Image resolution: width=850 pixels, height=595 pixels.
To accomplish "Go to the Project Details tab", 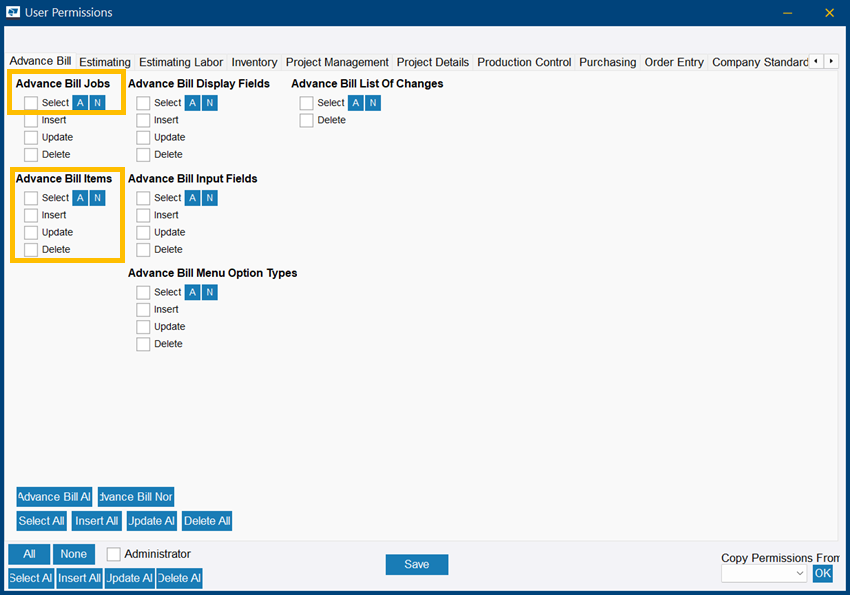I will click(433, 62).
